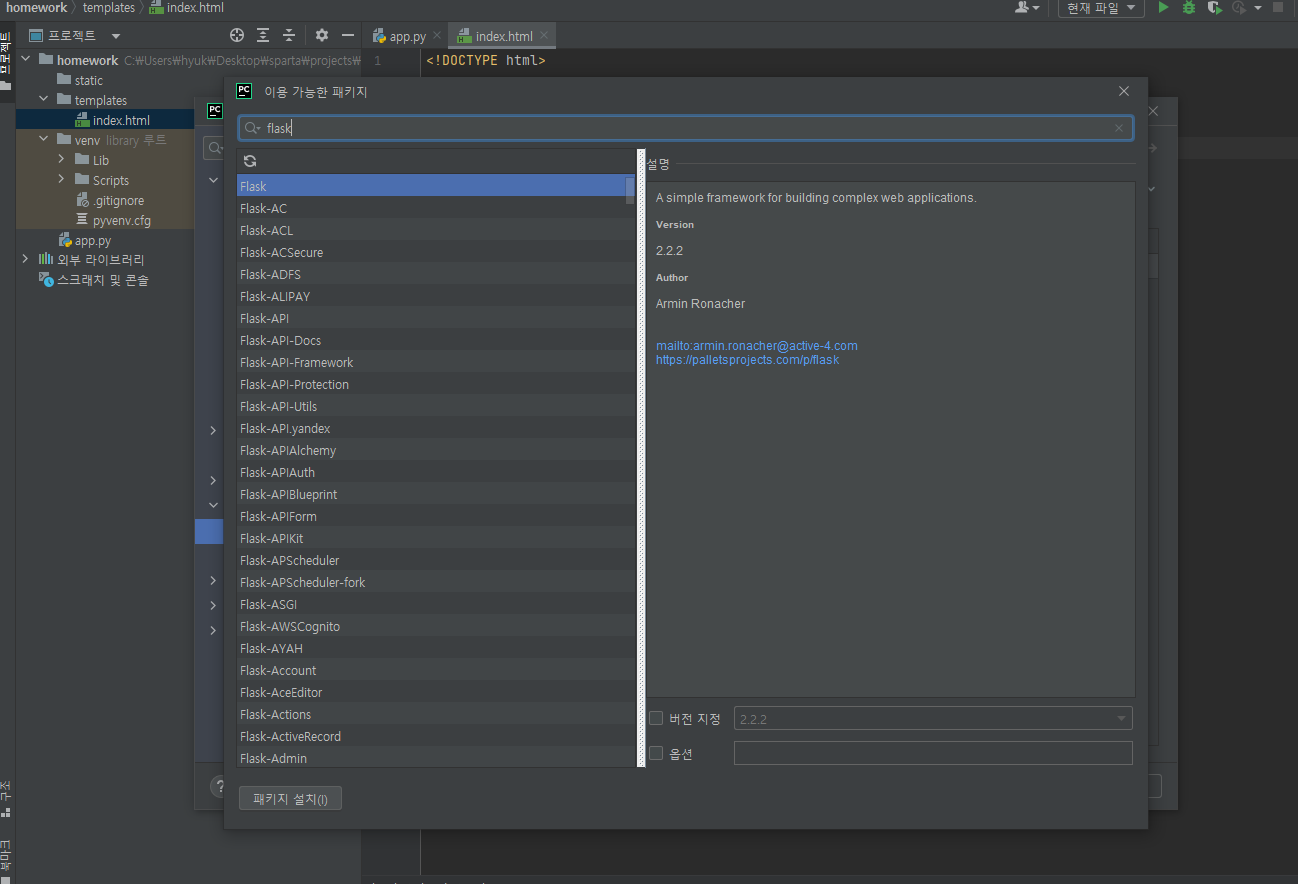The width and height of the screenshot is (1298, 884).
Task: Click the green Debug bug icon
Action: click(x=1189, y=7)
